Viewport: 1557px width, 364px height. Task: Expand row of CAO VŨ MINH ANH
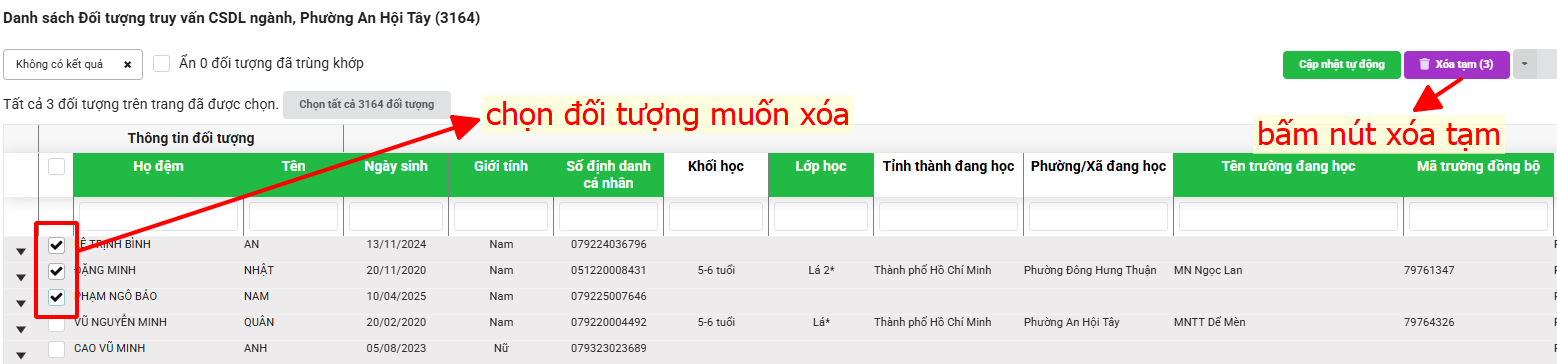coord(21,355)
